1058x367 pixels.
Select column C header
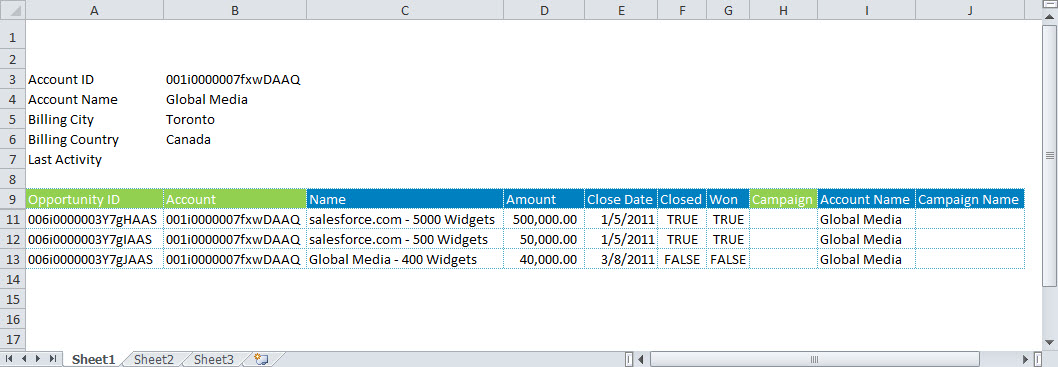point(404,9)
